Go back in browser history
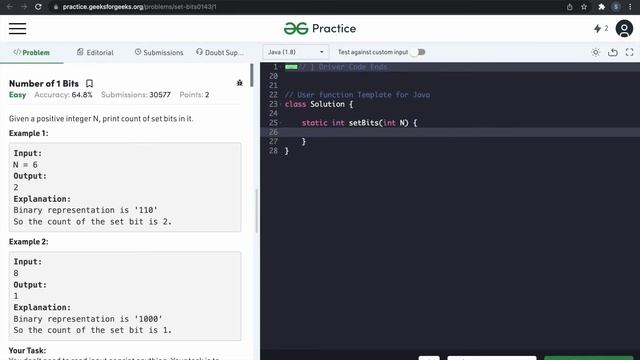640x360 pixels. click(x=10, y=7)
